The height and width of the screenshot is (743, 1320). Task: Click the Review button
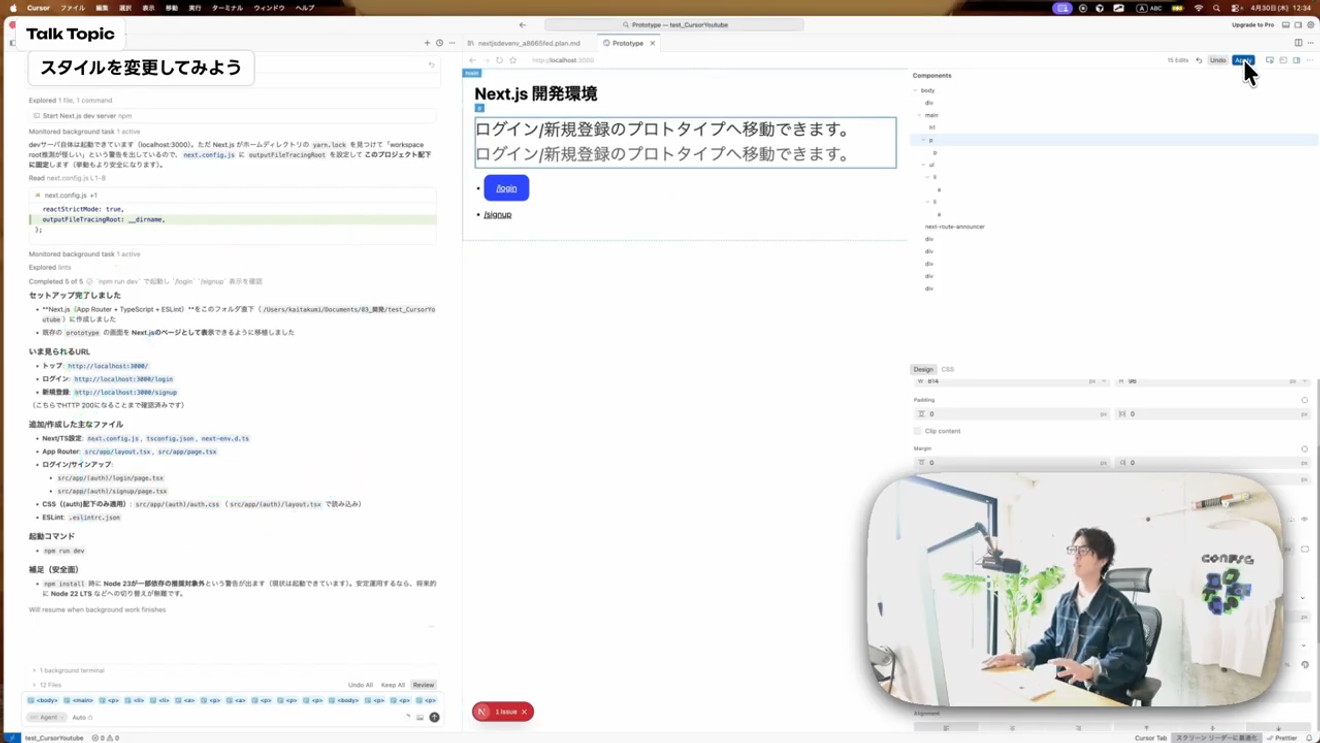(x=424, y=685)
